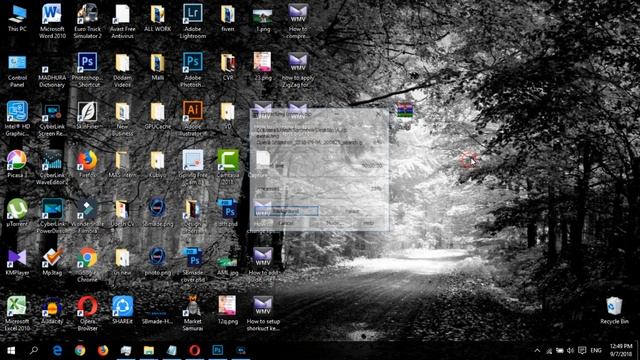
Task: Select the Dodam Videos folder
Action: [x=122, y=70]
